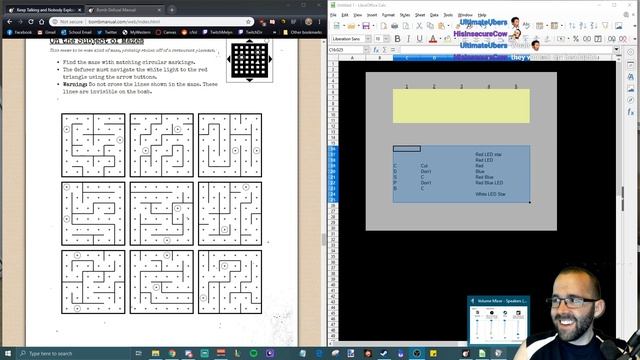Open Chrome three-dot menu

pos(320,22)
